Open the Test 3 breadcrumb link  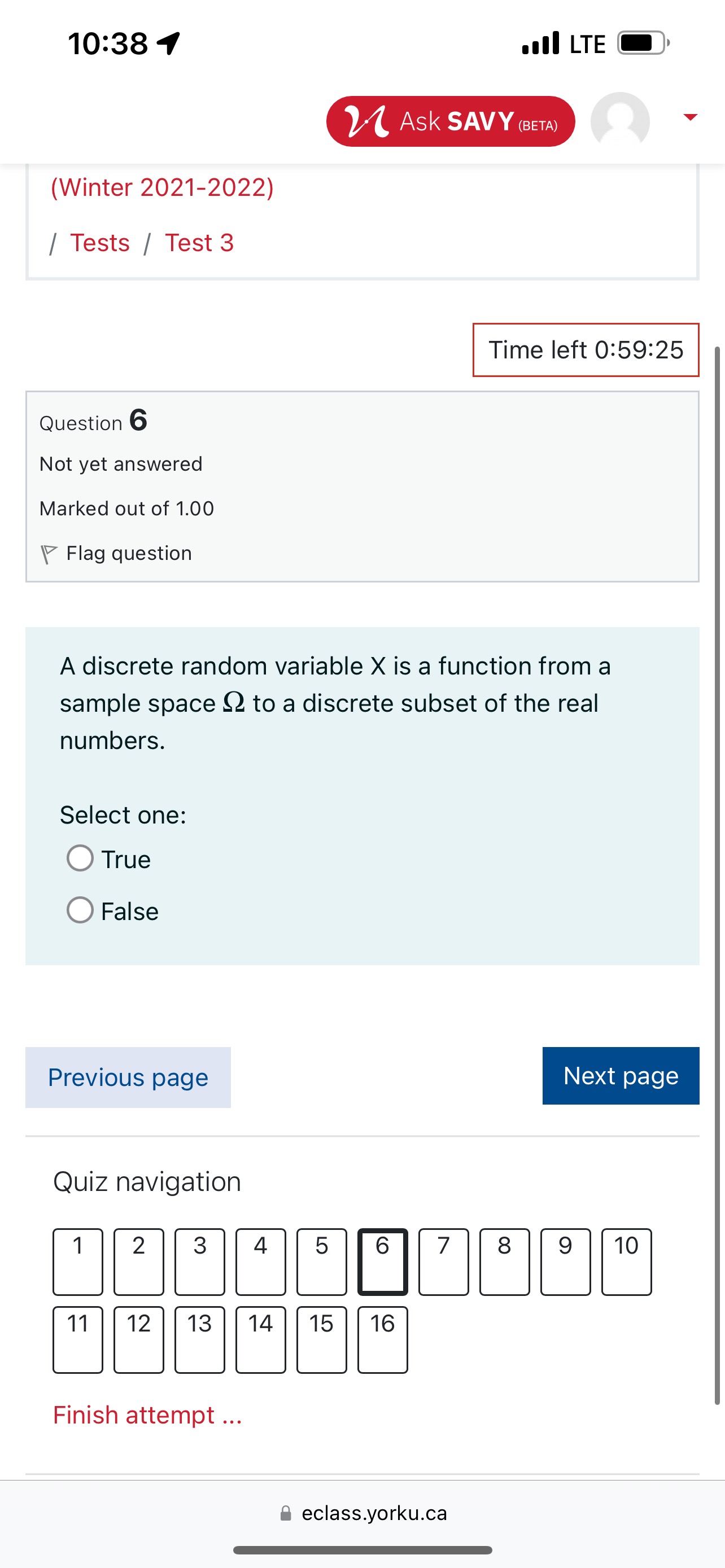[x=199, y=243]
